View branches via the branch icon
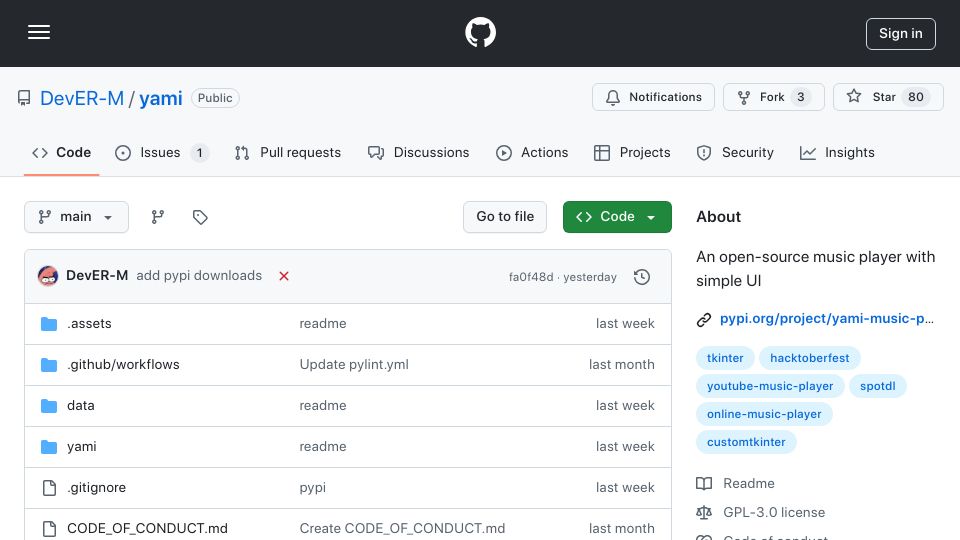Image resolution: width=960 pixels, height=540 pixels. [158, 217]
